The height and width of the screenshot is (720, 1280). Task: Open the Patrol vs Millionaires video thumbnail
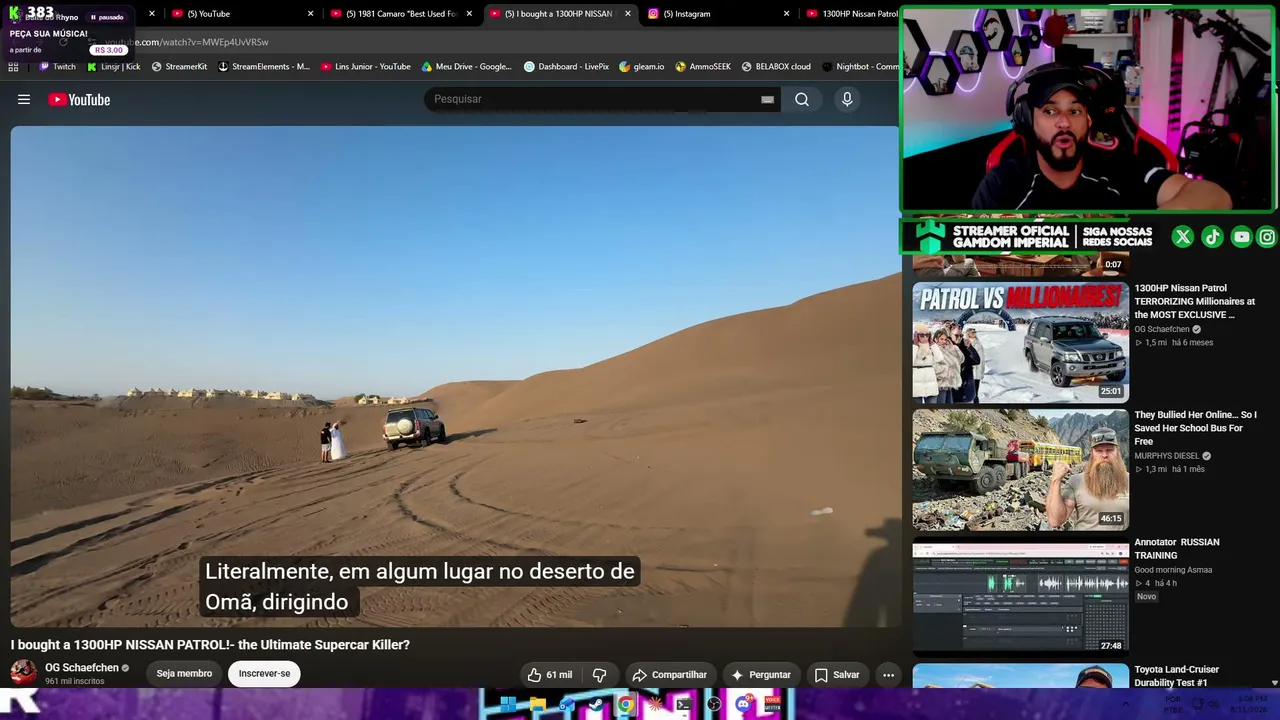pos(1020,342)
